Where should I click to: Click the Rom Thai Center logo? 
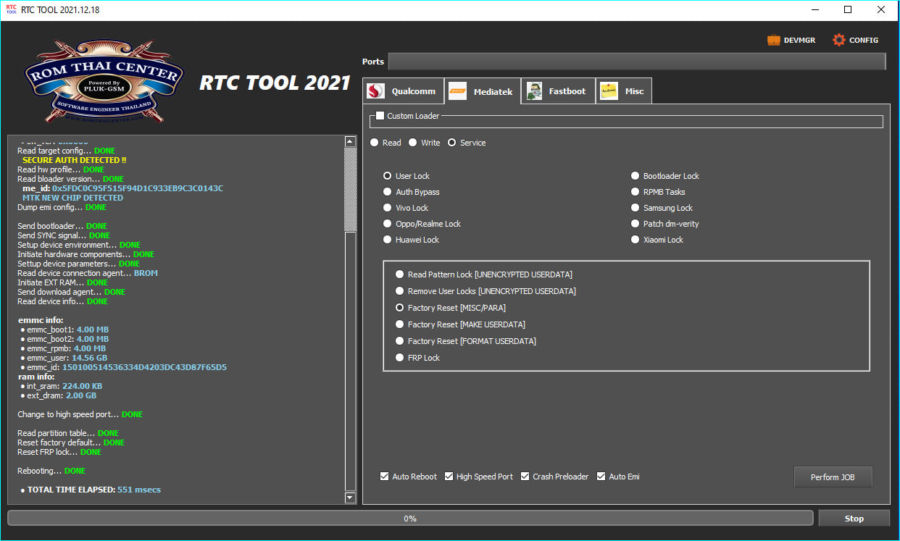(104, 81)
